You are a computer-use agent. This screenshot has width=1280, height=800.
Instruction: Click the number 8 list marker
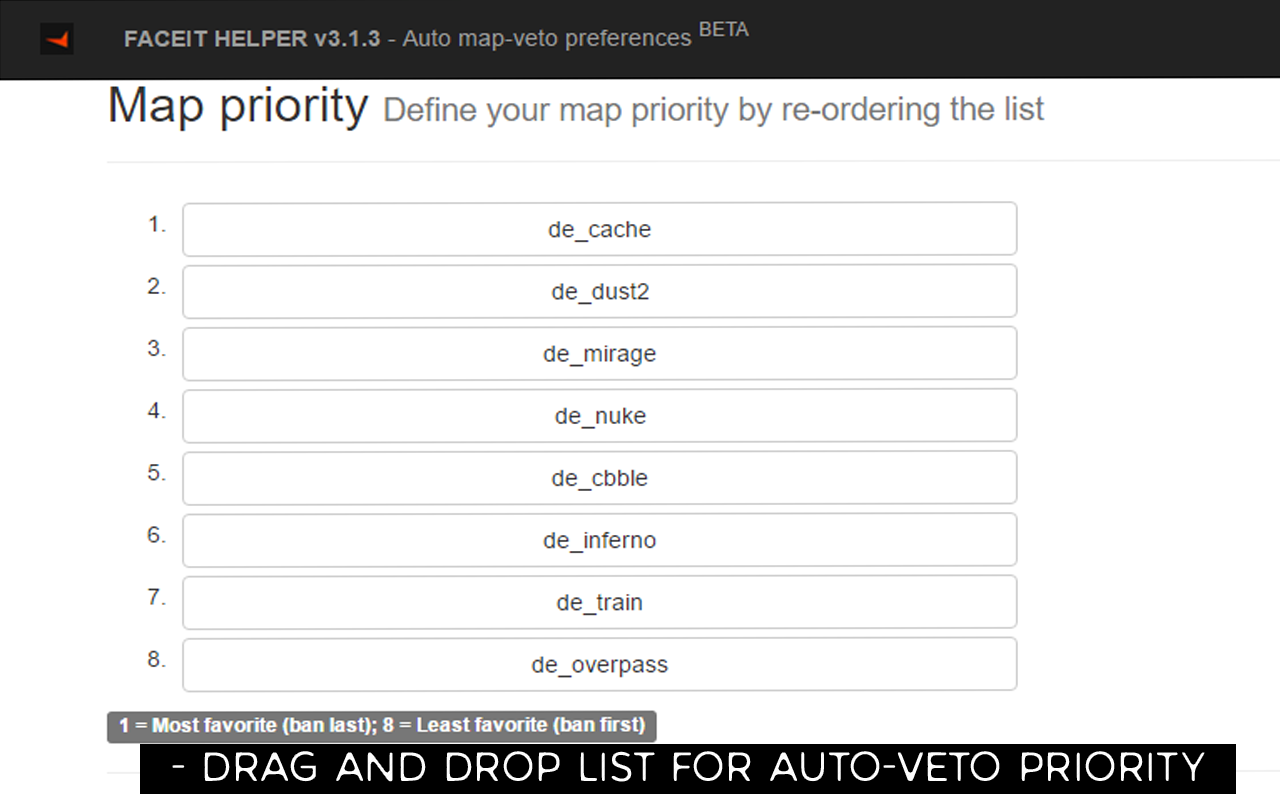tap(157, 659)
